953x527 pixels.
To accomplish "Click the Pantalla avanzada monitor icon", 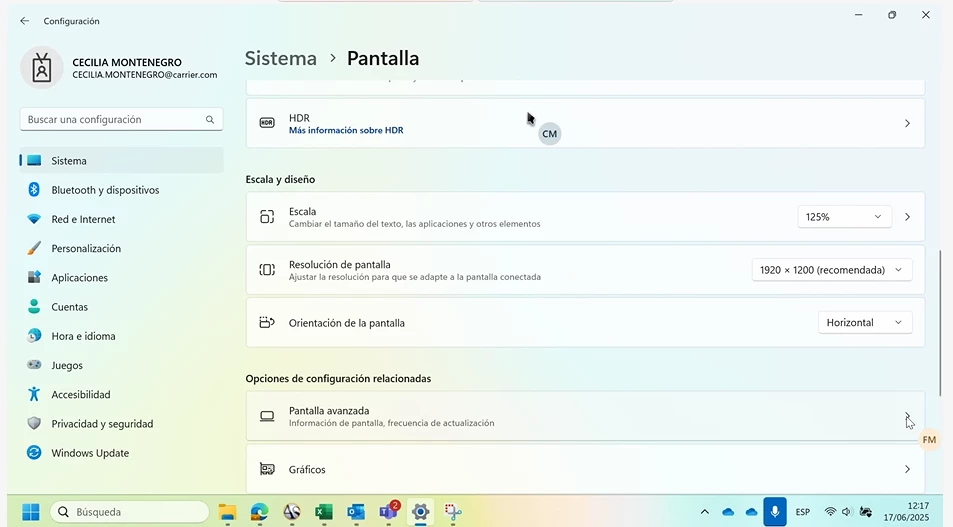I will coord(267,416).
